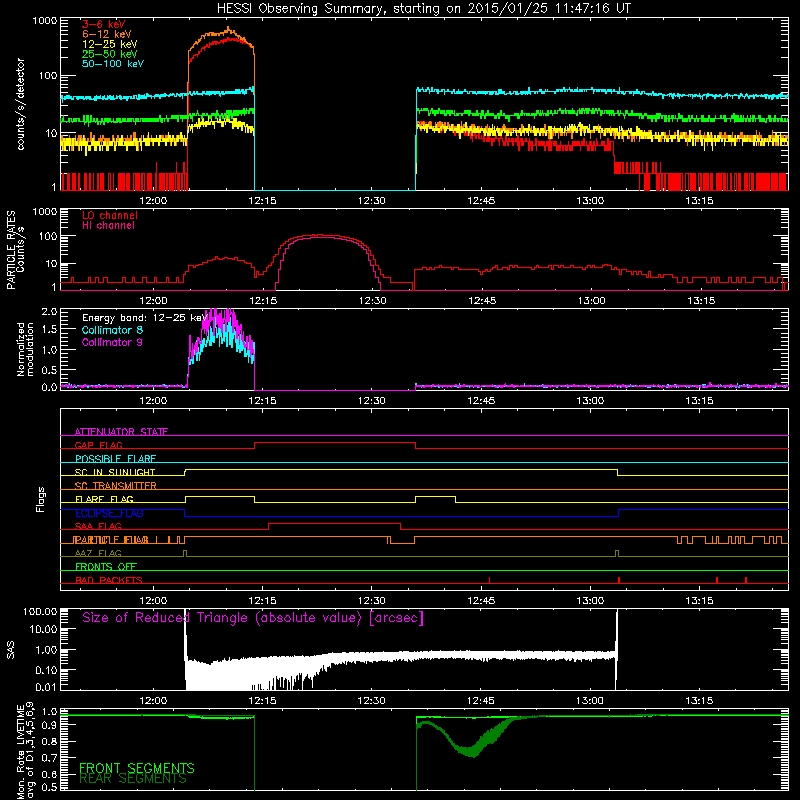Click the LO channel legend entry
The width and height of the screenshot is (800, 800).
[x=110, y=215]
